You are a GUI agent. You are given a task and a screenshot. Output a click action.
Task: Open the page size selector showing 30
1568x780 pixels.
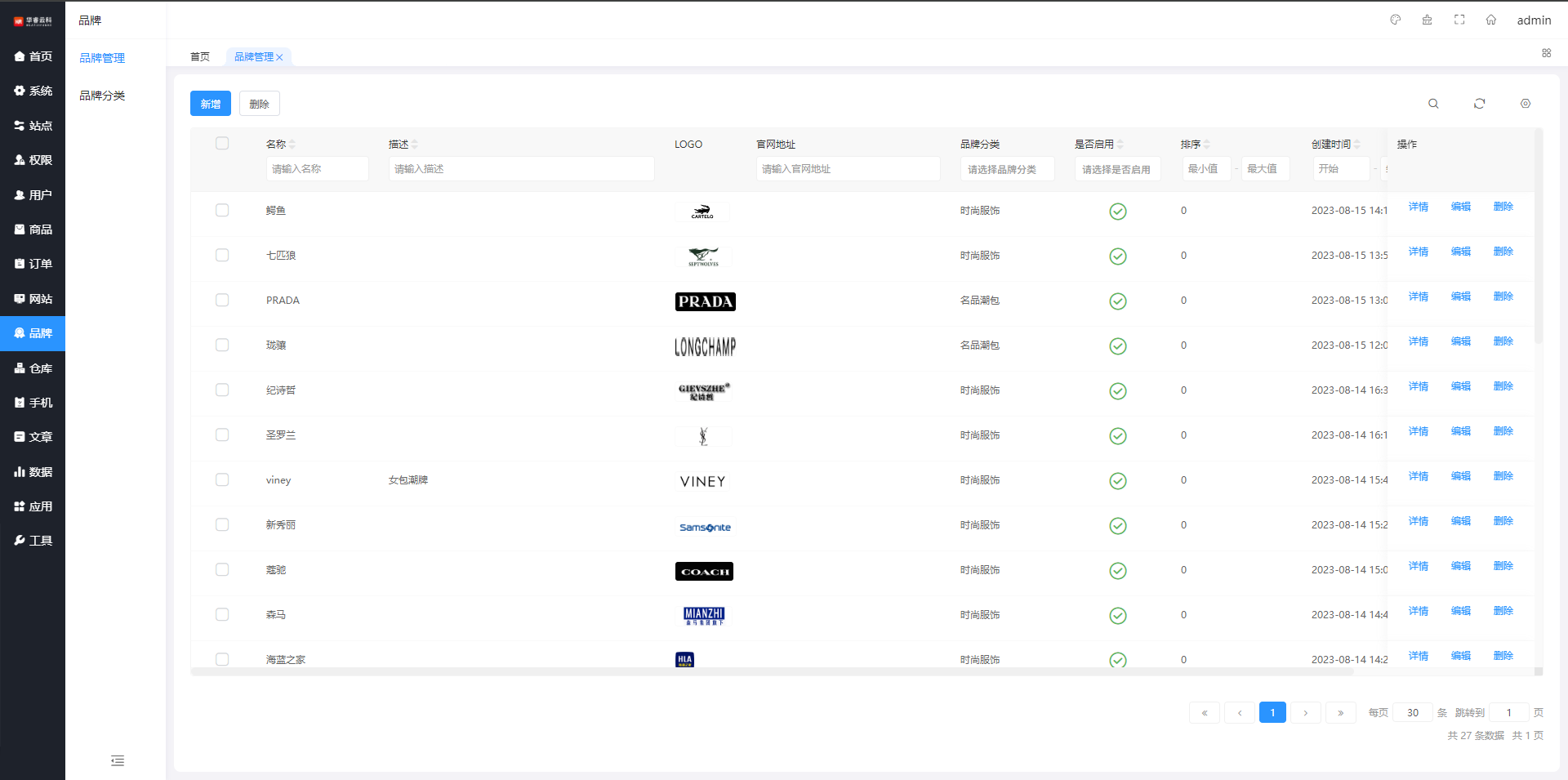pyautogui.click(x=1412, y=712)
